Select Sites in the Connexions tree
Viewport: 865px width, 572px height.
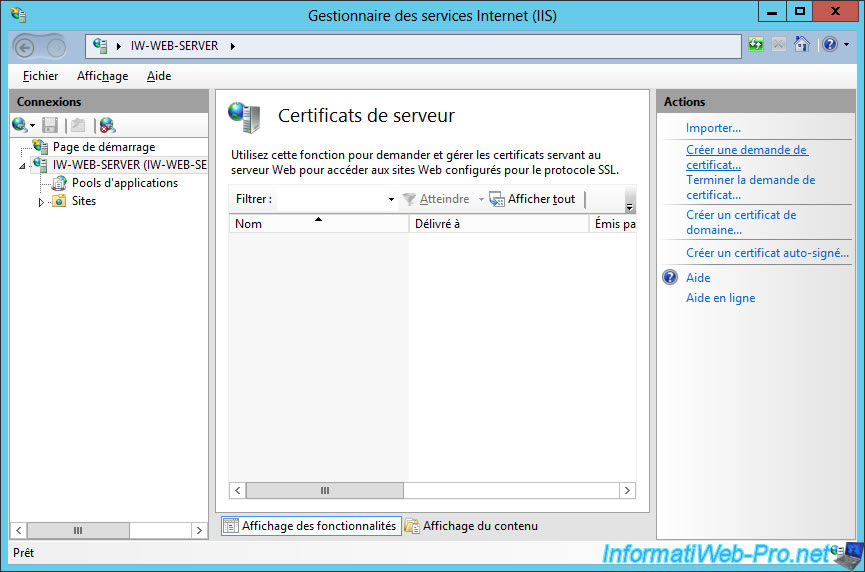pos(84,201)
